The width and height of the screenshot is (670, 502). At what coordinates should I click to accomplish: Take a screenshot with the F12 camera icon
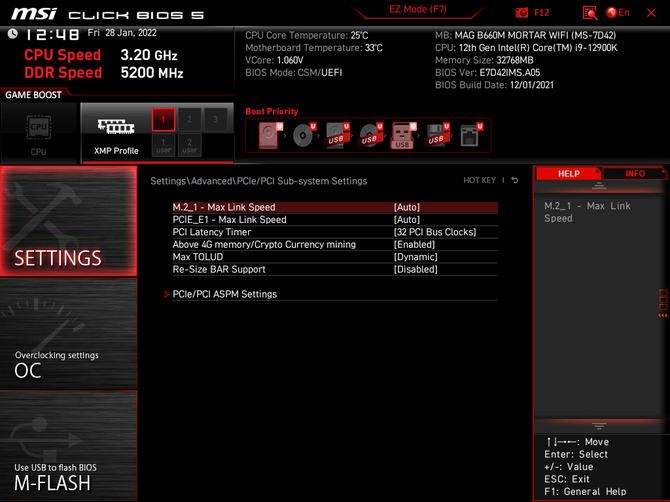521,13
